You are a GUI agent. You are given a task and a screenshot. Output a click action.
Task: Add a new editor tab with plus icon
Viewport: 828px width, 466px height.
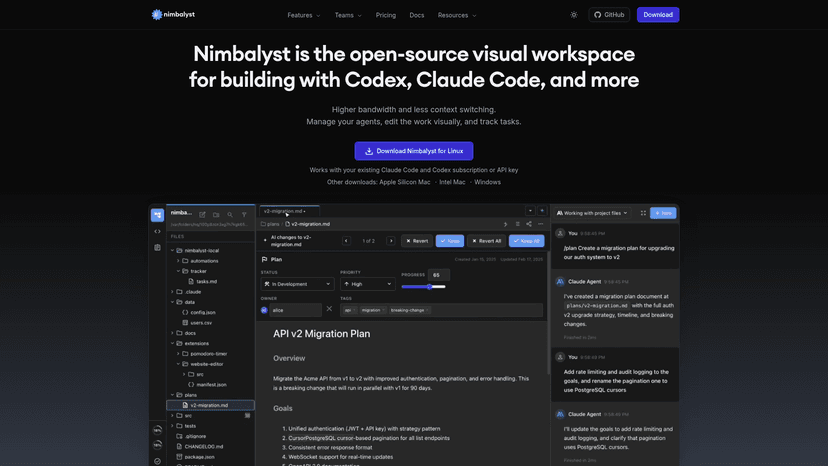tap(542, 211)
